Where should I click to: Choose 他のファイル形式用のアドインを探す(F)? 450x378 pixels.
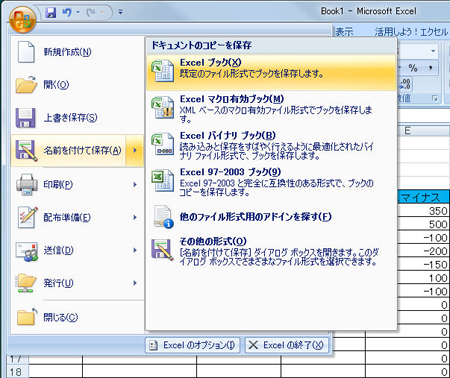pyautogui.click(x=271, y=217)
